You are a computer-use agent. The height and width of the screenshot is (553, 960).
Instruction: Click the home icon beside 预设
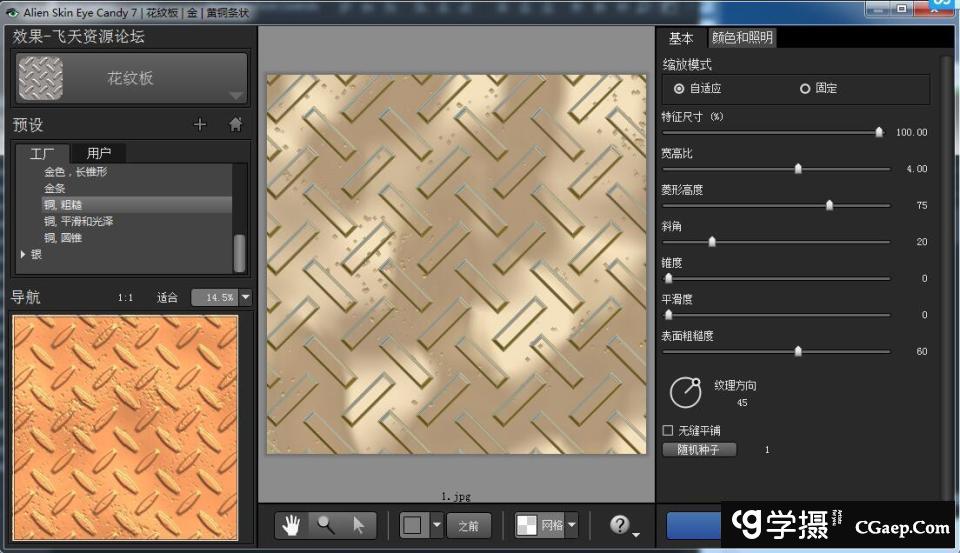(236, 125)
